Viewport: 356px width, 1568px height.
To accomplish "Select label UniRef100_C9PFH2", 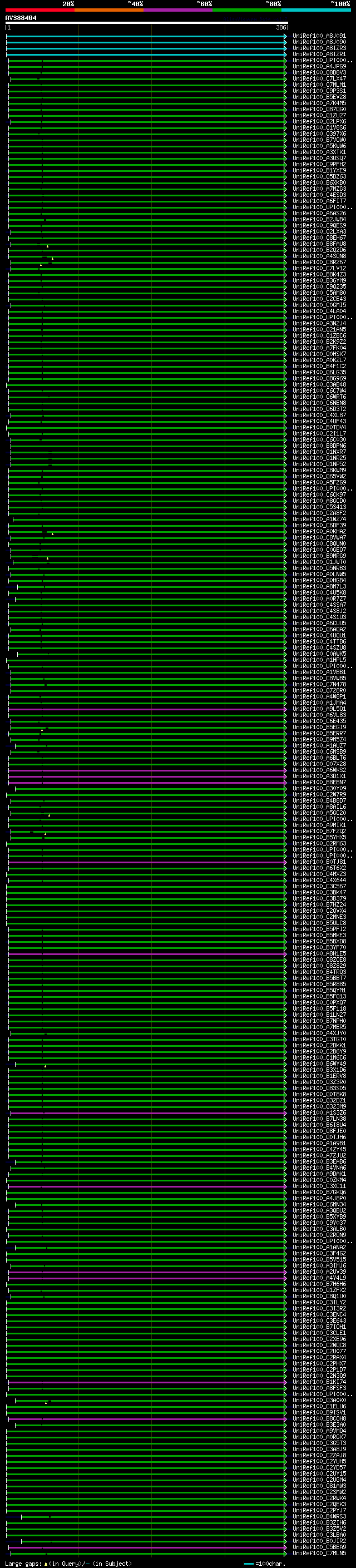I will tap(319, 164).
